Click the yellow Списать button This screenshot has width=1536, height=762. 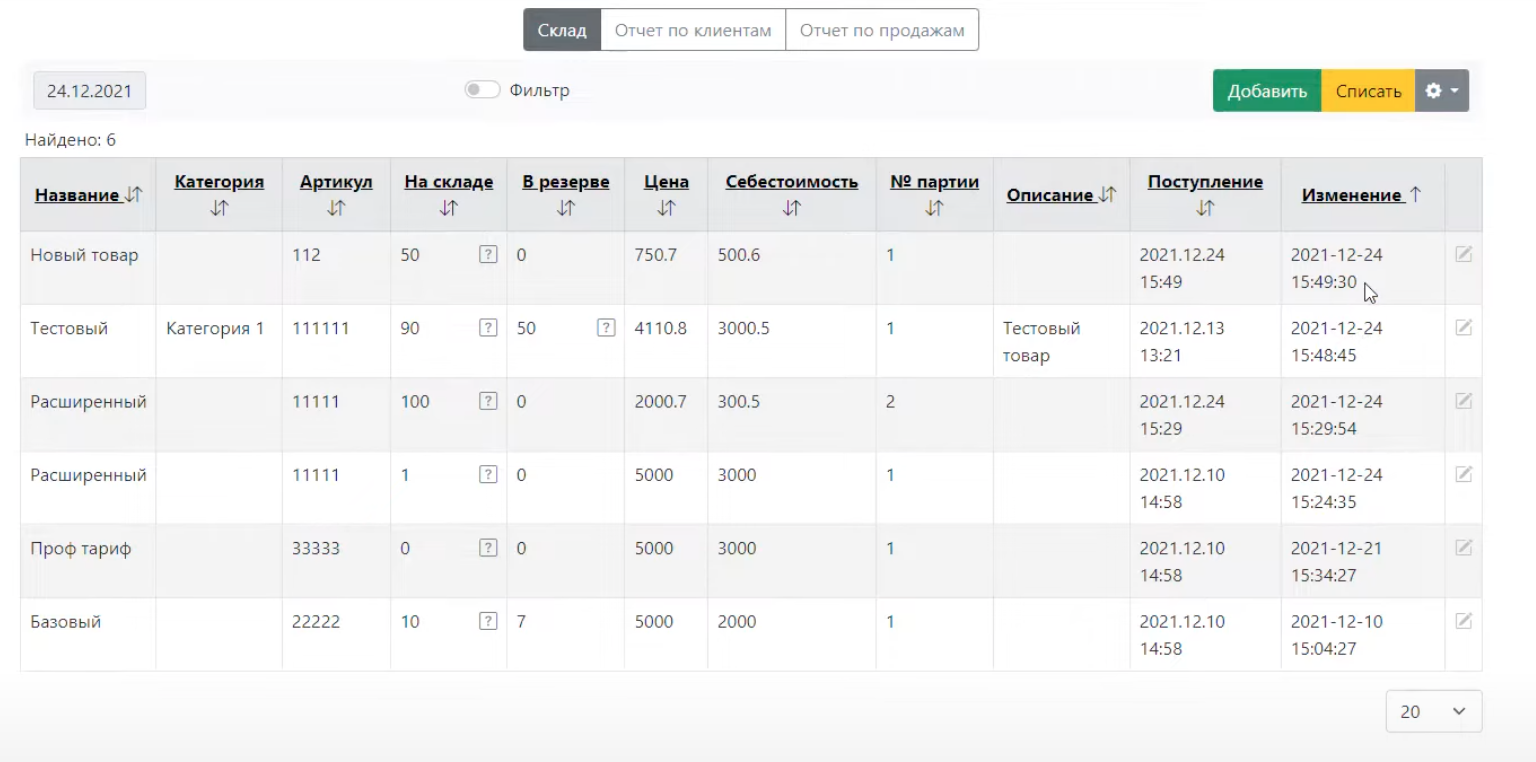click(1368, 91)
